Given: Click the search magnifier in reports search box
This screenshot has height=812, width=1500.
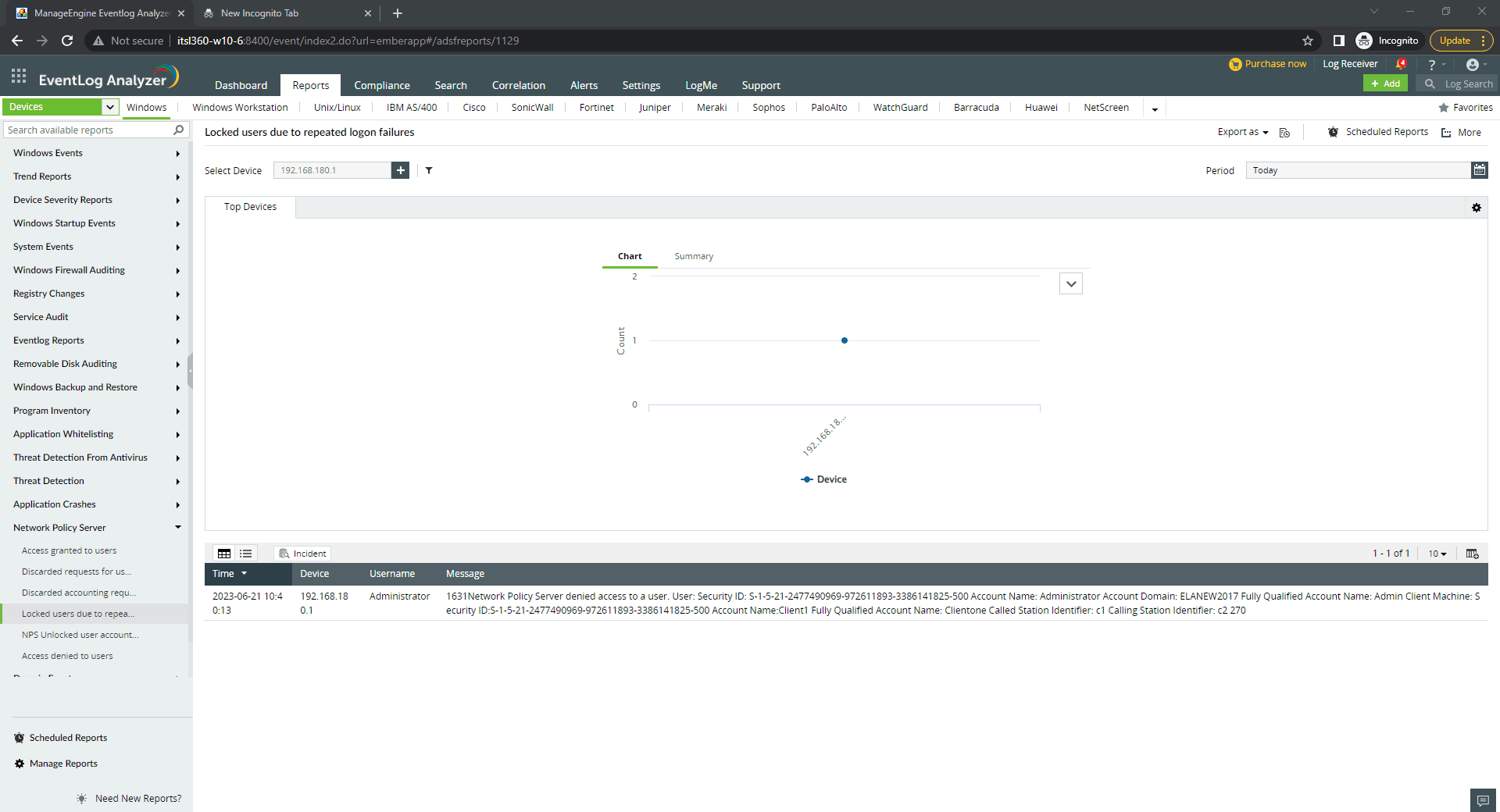Looking at the screenshot, I should pos(179,130).
